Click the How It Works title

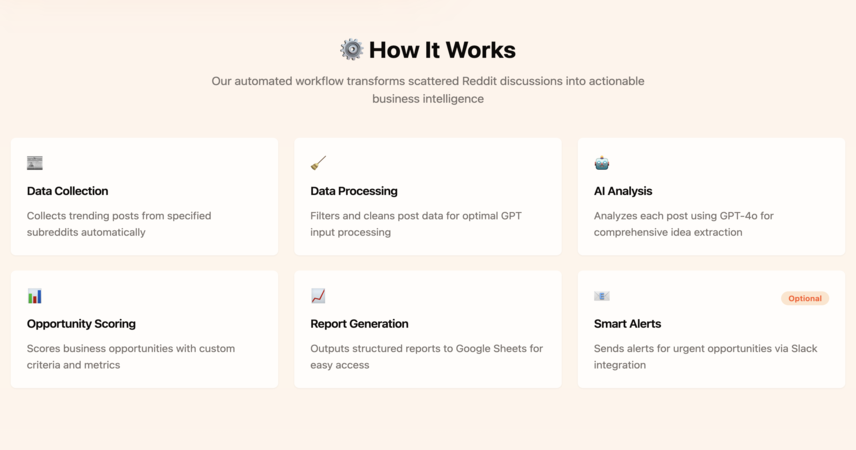[x=442, y=50]
